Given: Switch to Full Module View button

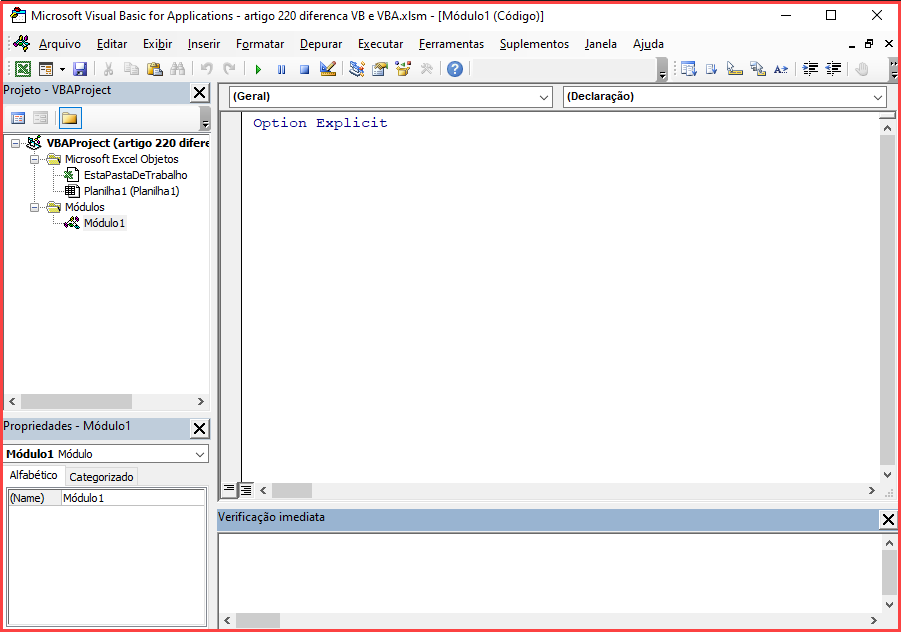Looking at the screenshot, I should (x=245, y=490).
